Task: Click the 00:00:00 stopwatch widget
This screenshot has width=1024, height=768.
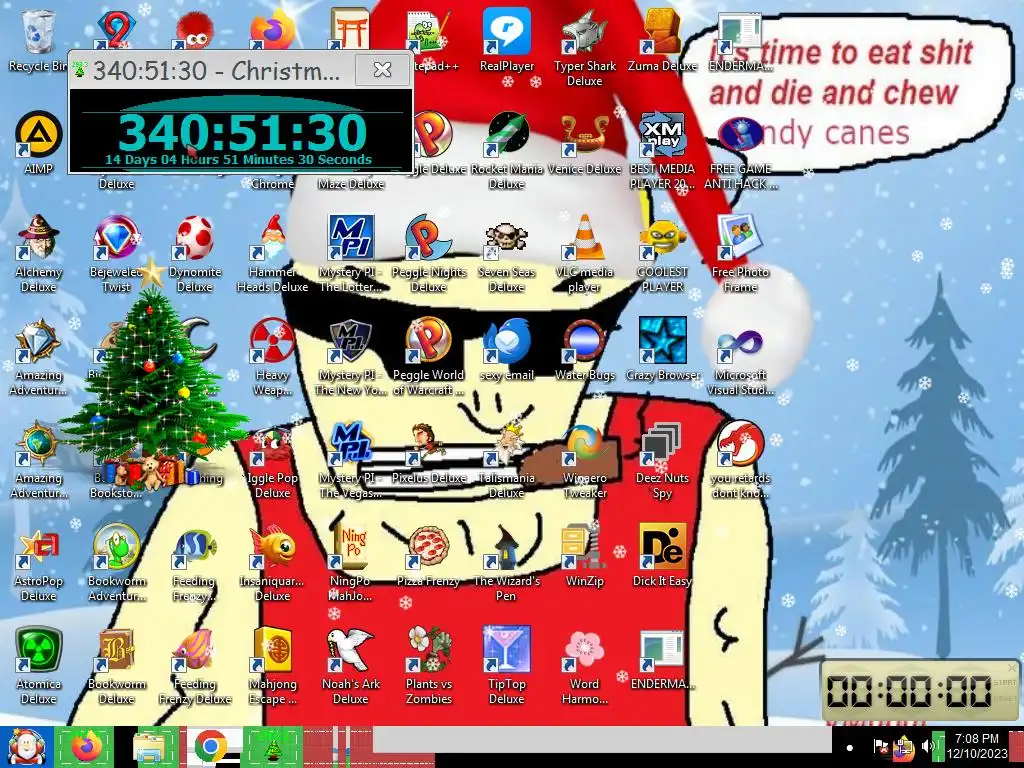Action: tap(920, 690)
